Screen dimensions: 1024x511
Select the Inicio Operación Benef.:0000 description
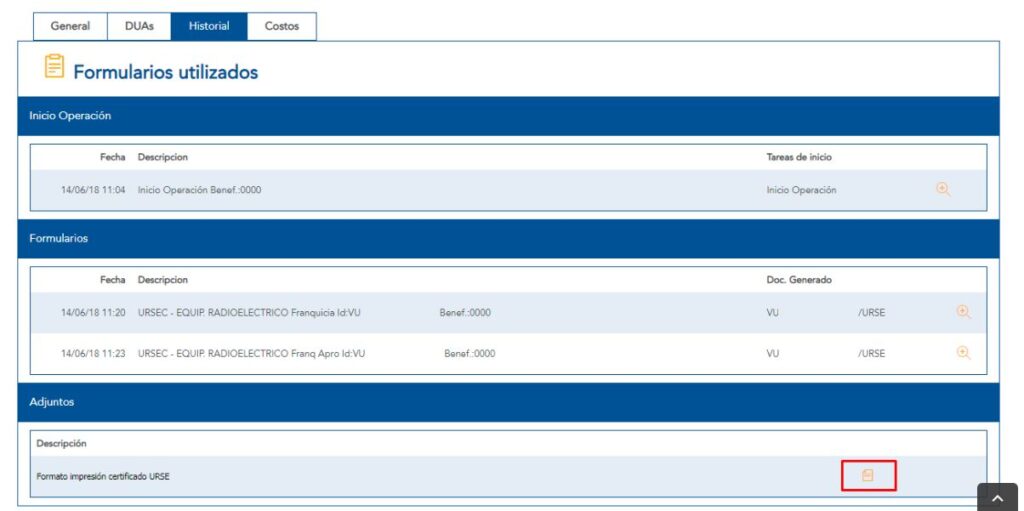(199, 190)
